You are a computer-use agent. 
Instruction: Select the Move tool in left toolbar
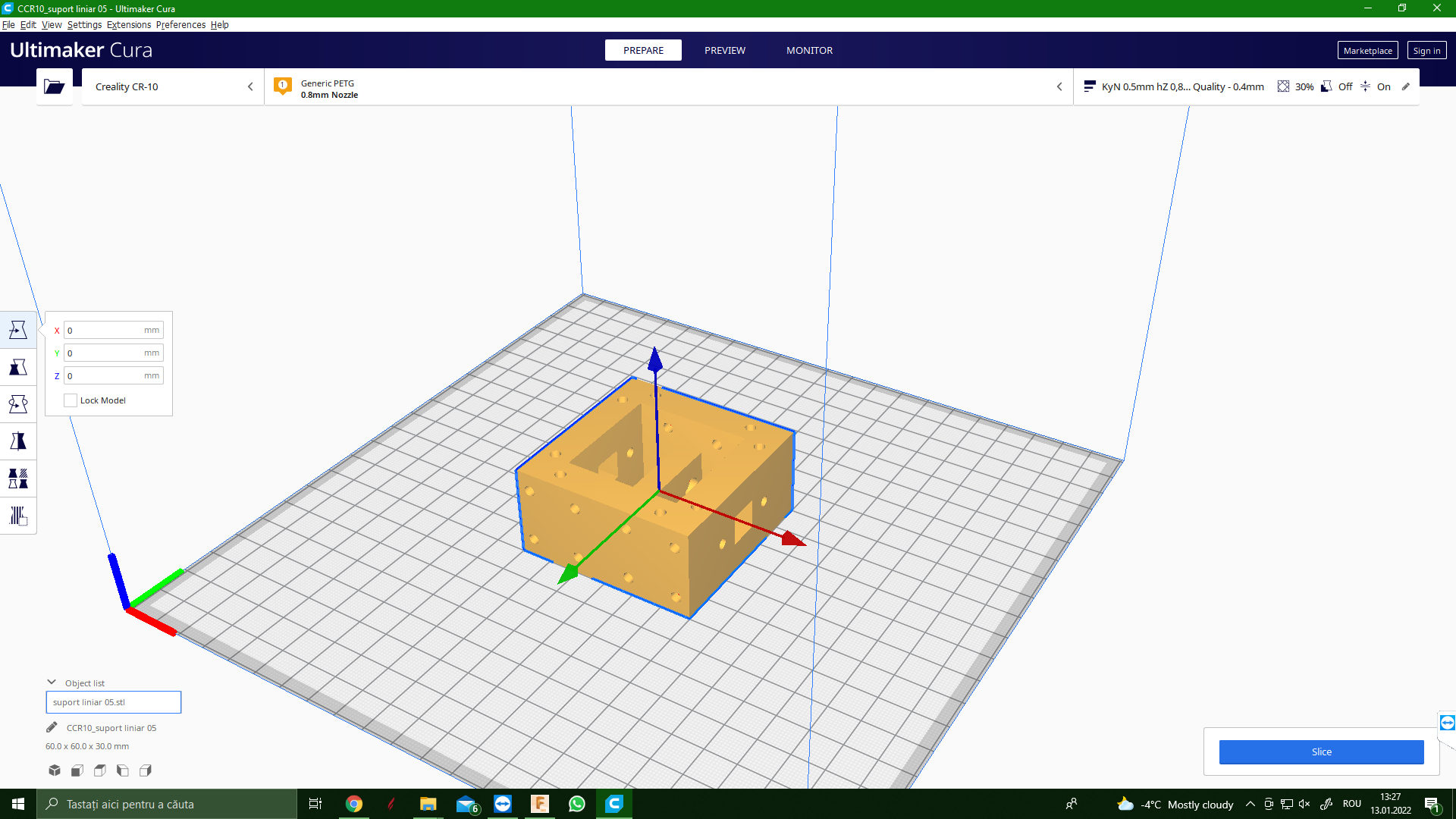pyautogui.click(x=18, y=330)
